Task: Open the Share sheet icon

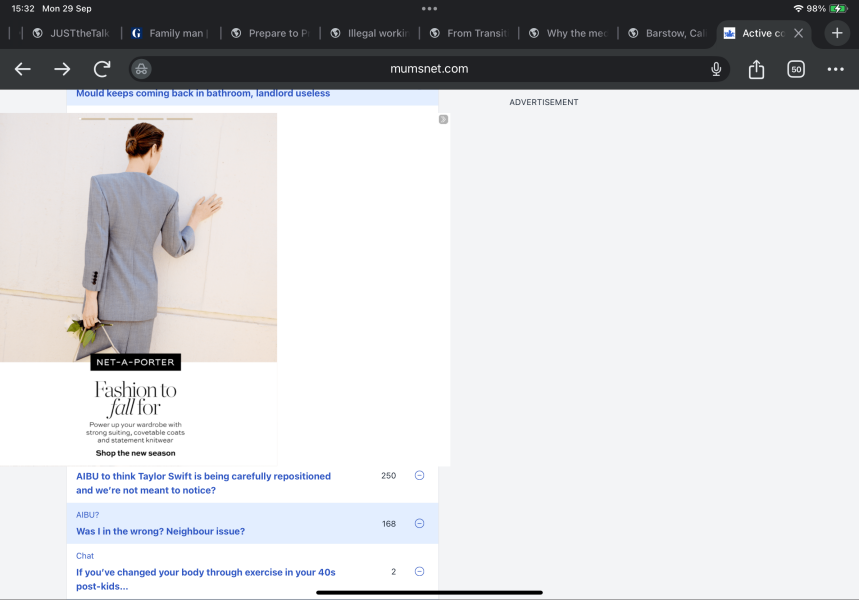Action: coord(756,69)
